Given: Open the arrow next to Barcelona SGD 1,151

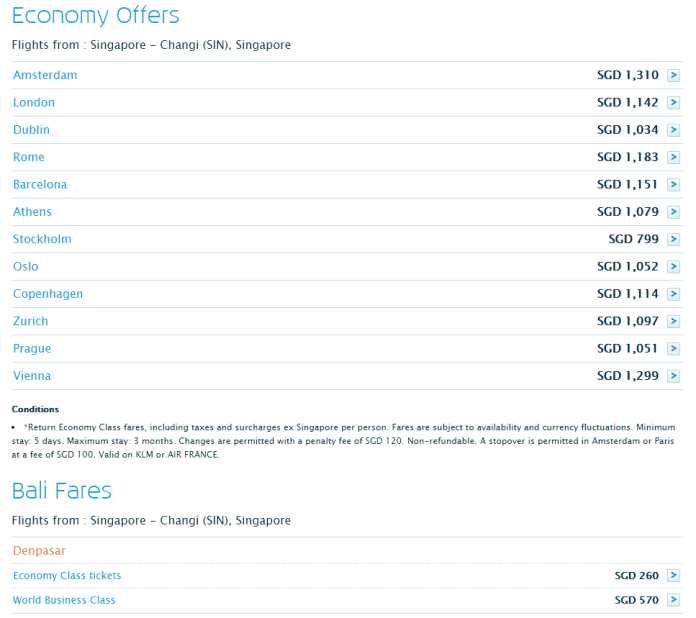Looking at the screenshot, I should 673,184.
